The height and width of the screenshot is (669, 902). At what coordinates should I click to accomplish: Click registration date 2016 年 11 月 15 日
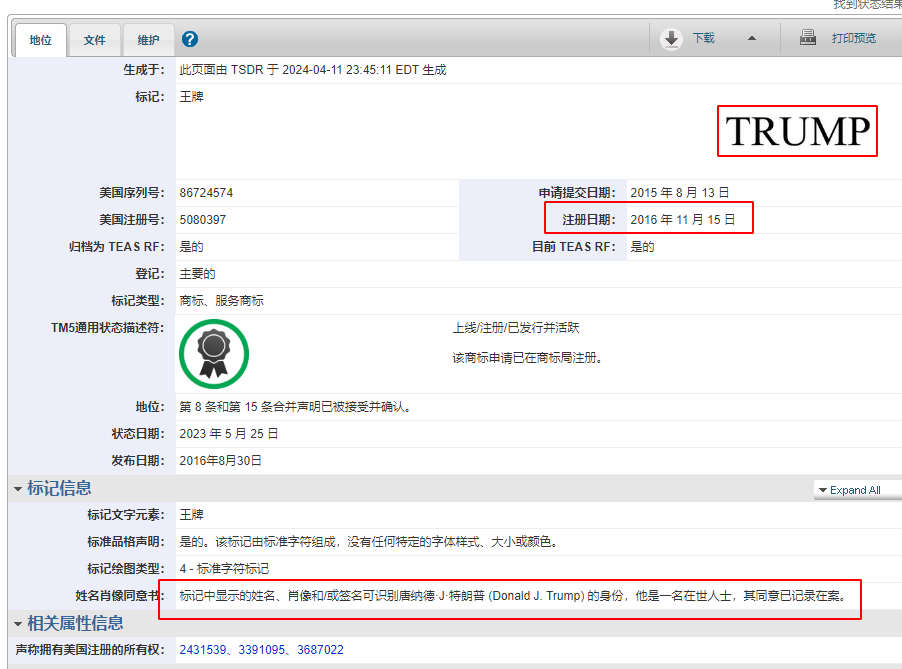[682, 220]
